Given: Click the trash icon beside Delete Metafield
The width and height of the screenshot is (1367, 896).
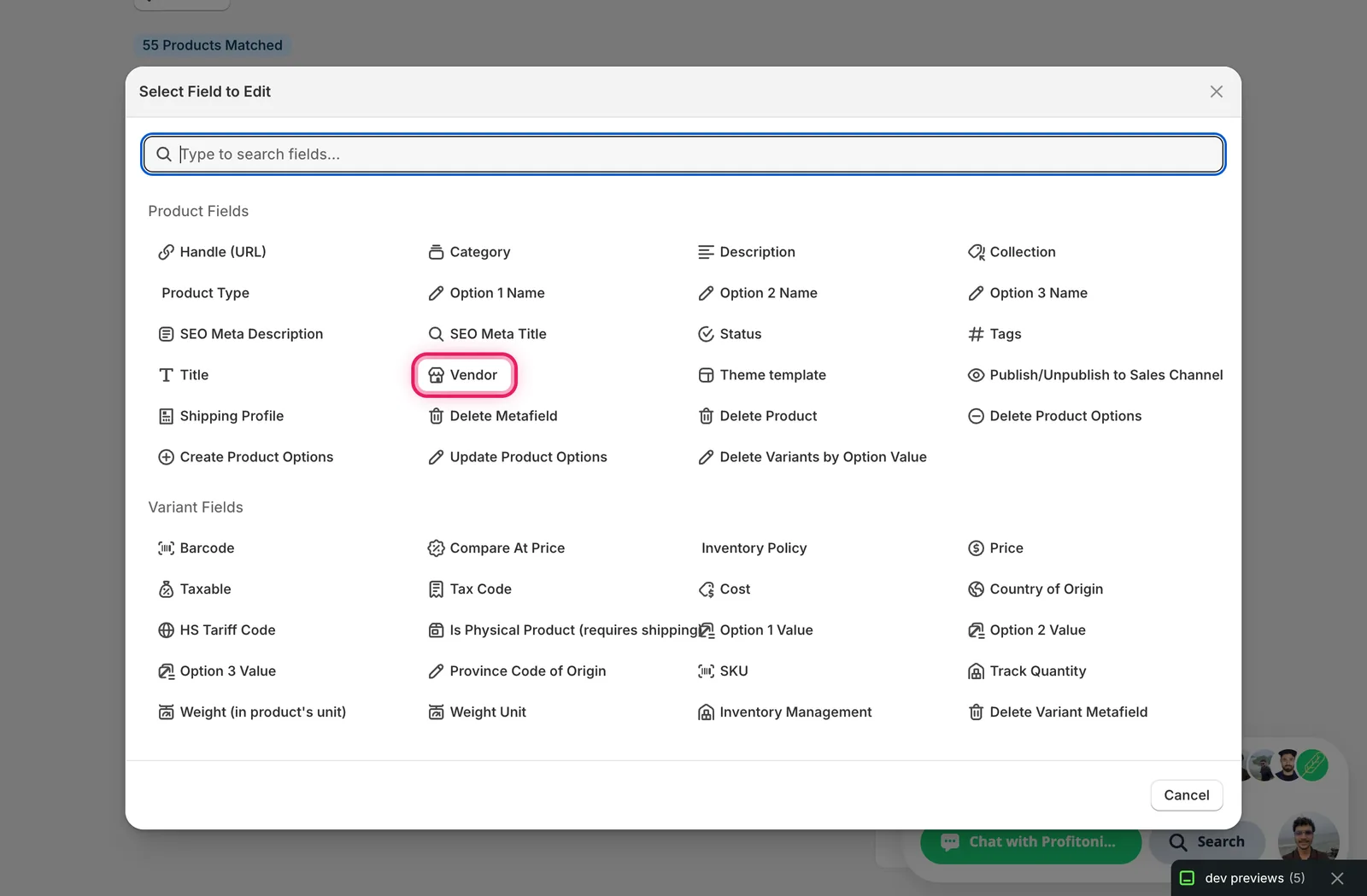Looking at the screenshot, I should [436, 416].
